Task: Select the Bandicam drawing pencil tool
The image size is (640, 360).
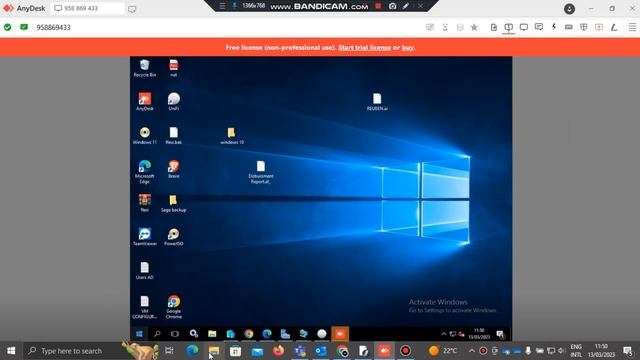Action: [x=406, y=6]
